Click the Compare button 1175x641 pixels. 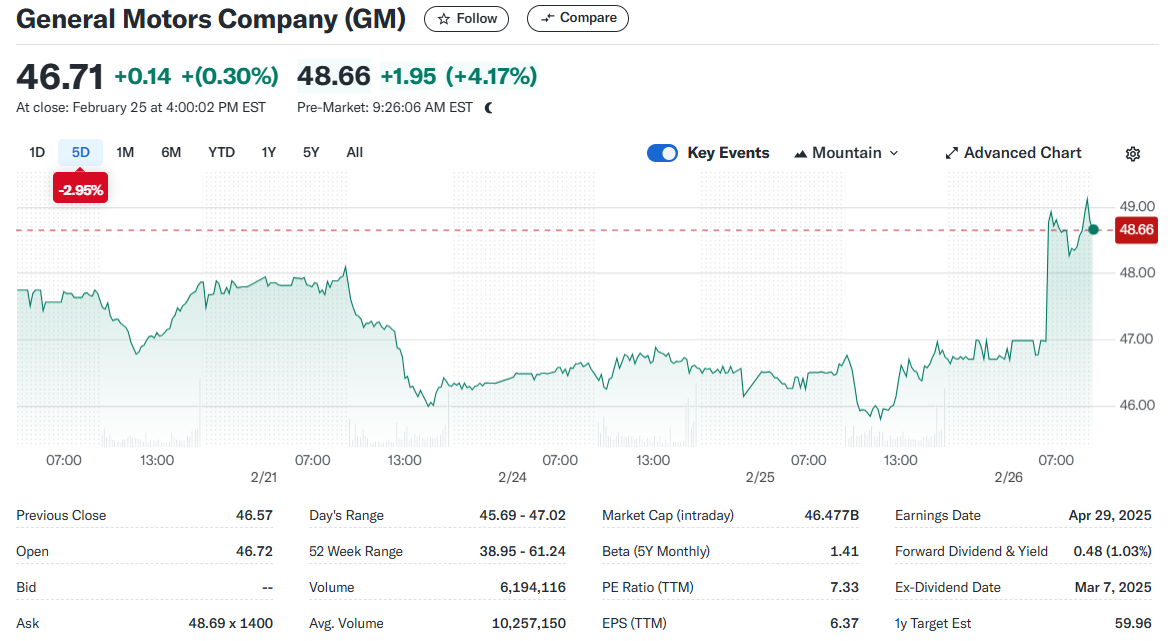coord(578,18)
